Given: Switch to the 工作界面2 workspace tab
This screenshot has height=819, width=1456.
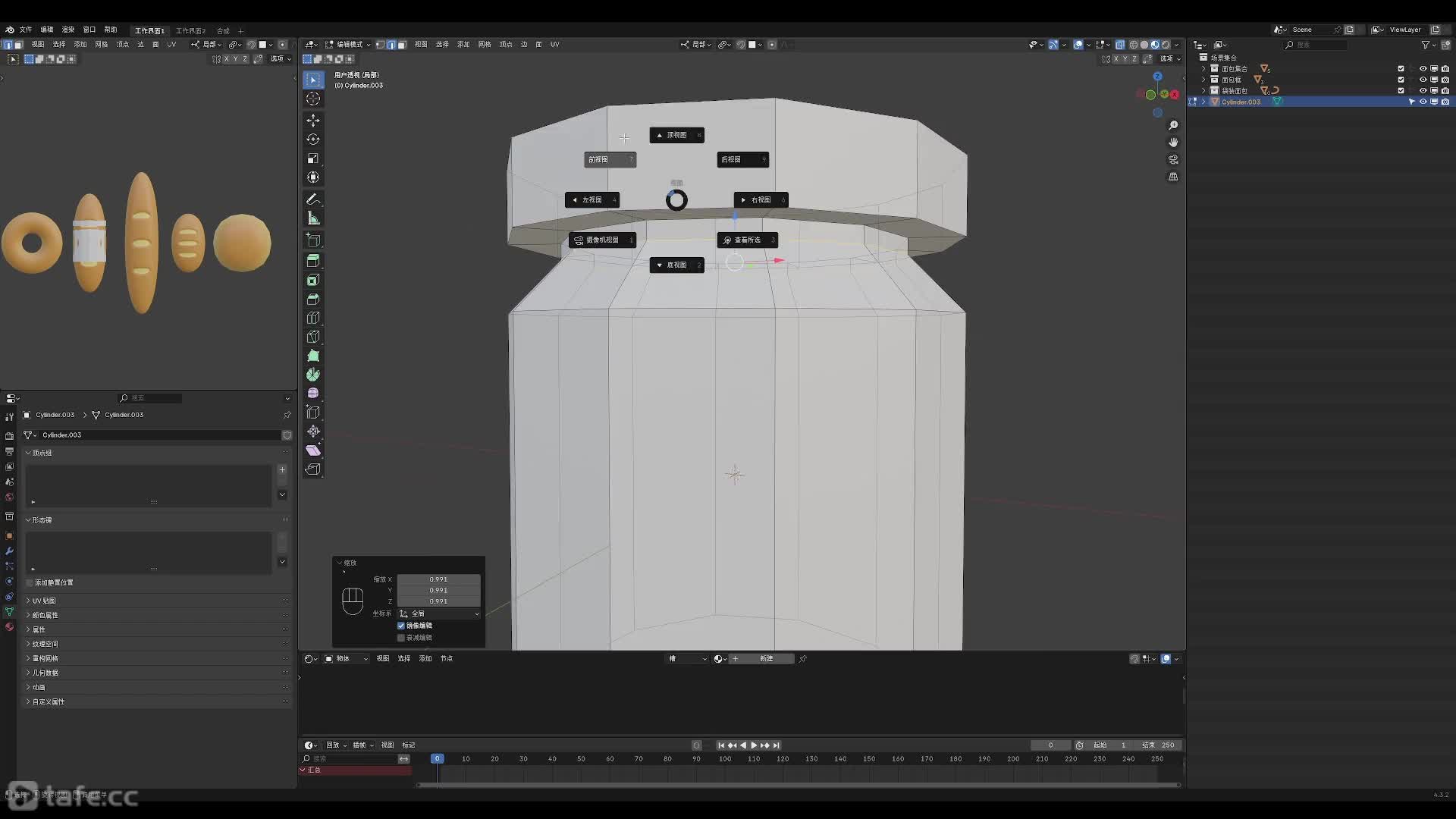Looking at the screenshot, I should 190,31.
